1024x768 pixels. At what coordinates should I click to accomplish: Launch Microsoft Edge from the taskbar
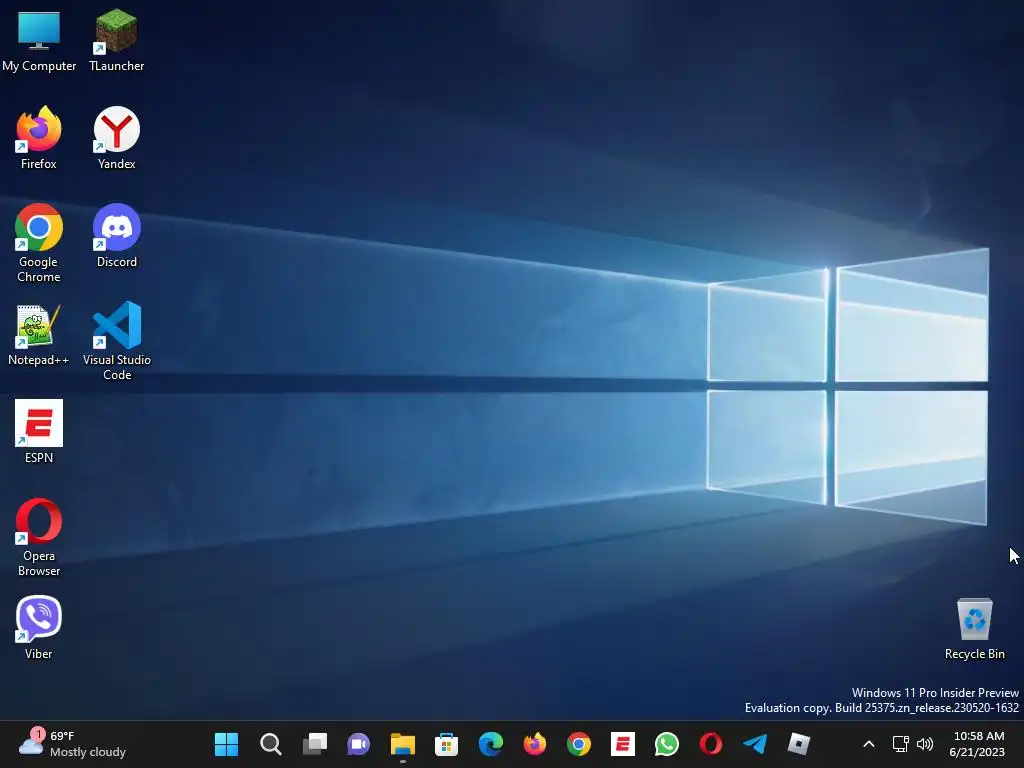pyautogui.click(x=490, y=744)
